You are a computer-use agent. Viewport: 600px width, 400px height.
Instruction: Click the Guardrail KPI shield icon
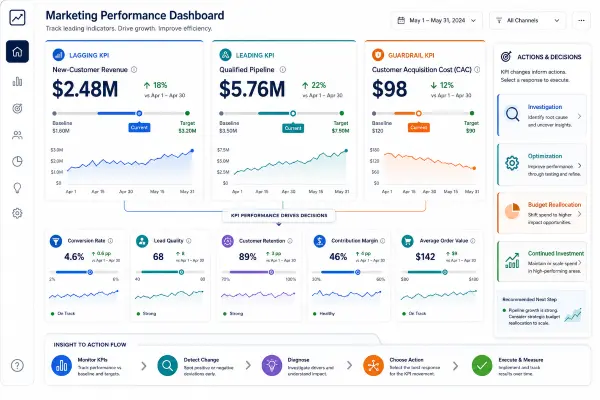click(x=378, y=55)
